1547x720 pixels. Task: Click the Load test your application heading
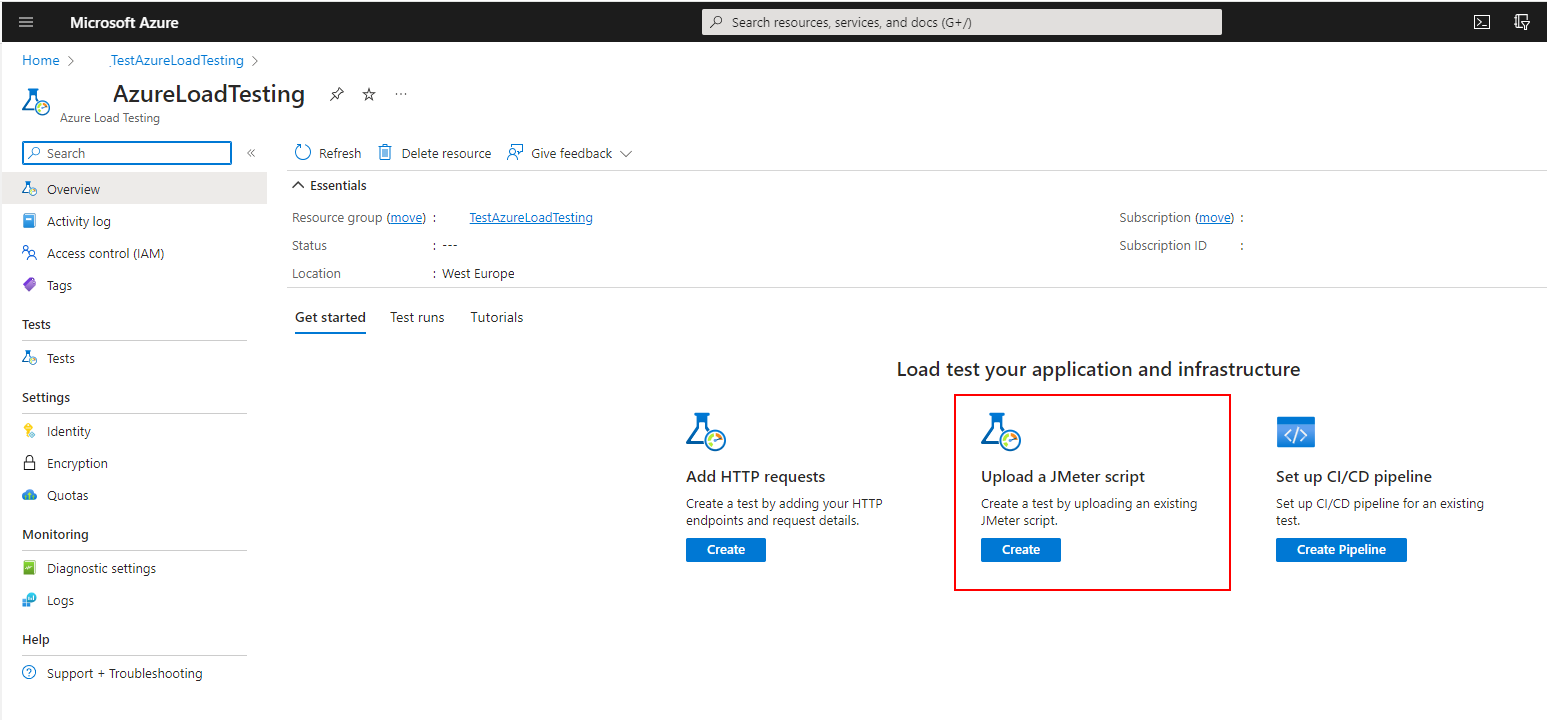[x=1098, y=369]
